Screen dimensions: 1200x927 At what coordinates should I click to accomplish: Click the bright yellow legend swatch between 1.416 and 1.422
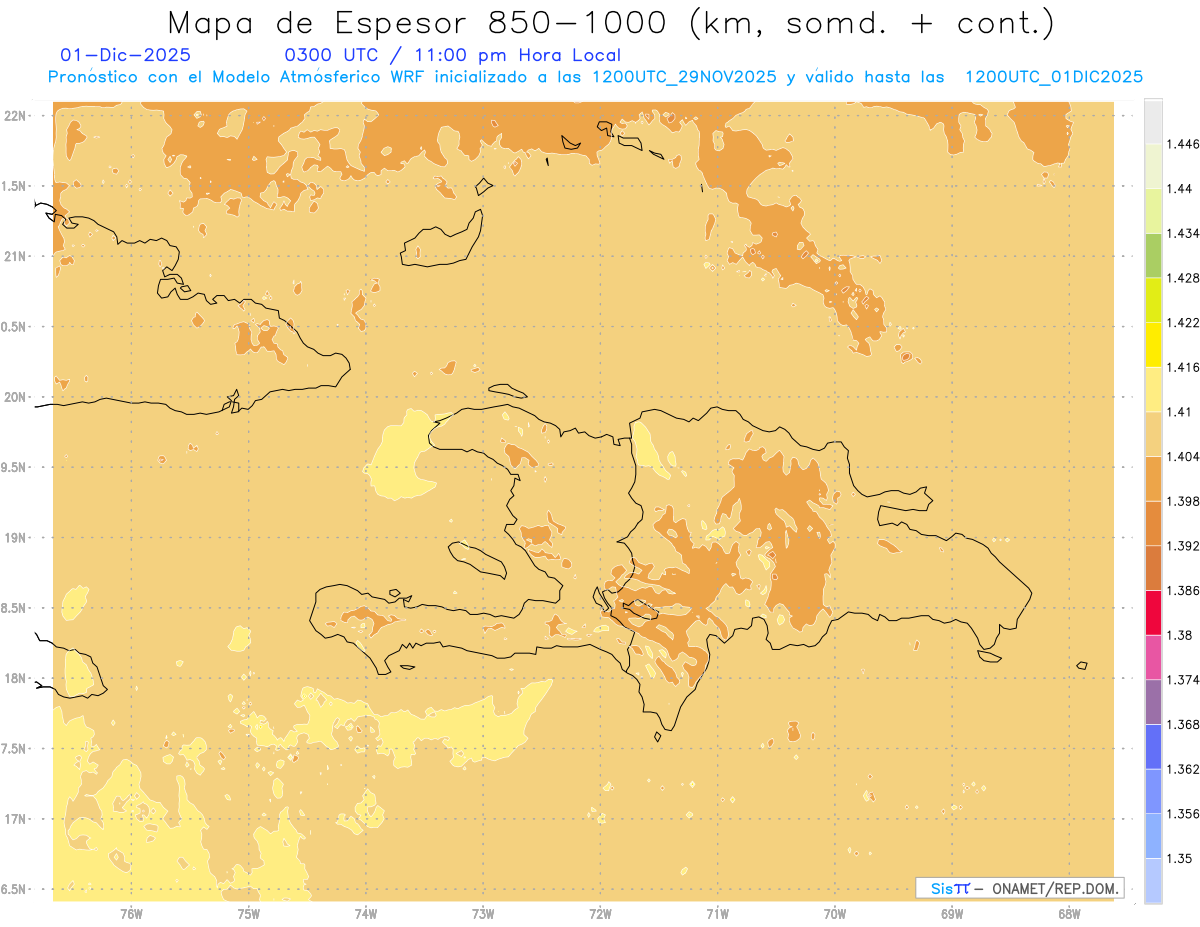click(1153, 344)
